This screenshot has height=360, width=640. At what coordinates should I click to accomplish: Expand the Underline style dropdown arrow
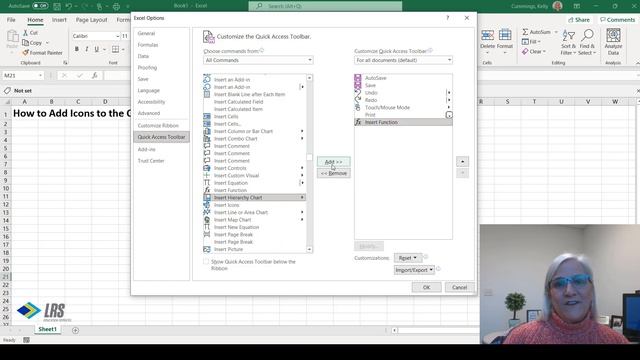[x=104, y=49]
